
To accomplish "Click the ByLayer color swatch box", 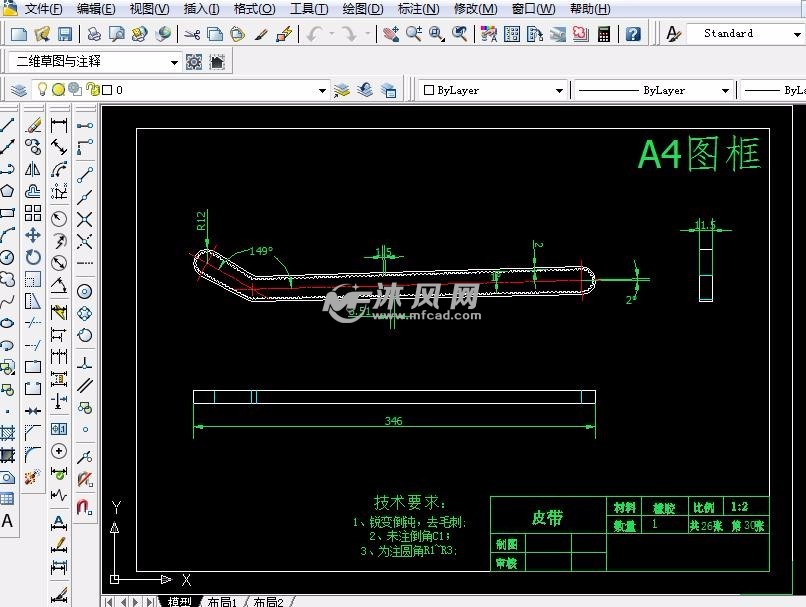I will click(x=428, y=90).
